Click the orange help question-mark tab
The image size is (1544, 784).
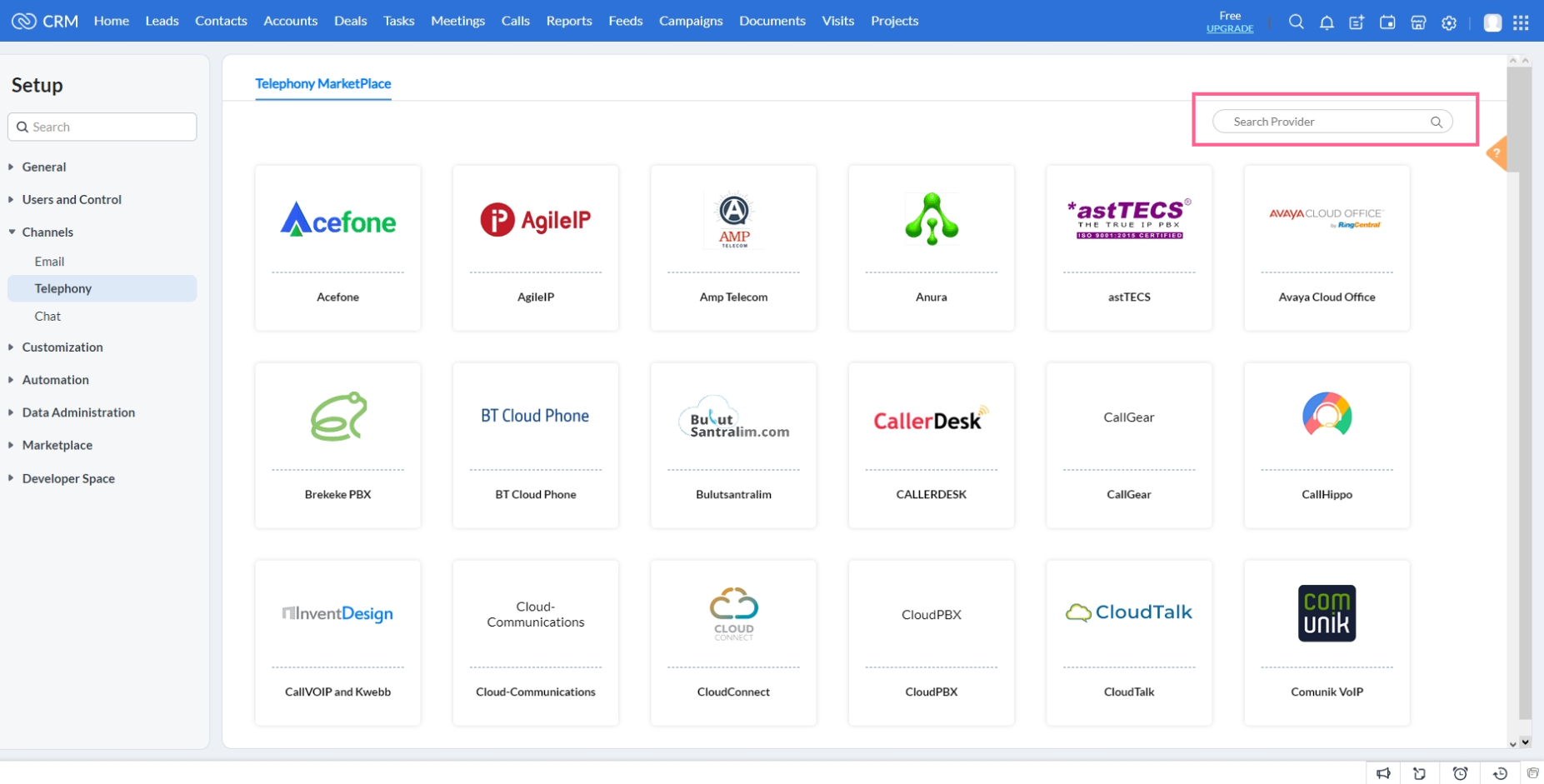coord(1497,153)
